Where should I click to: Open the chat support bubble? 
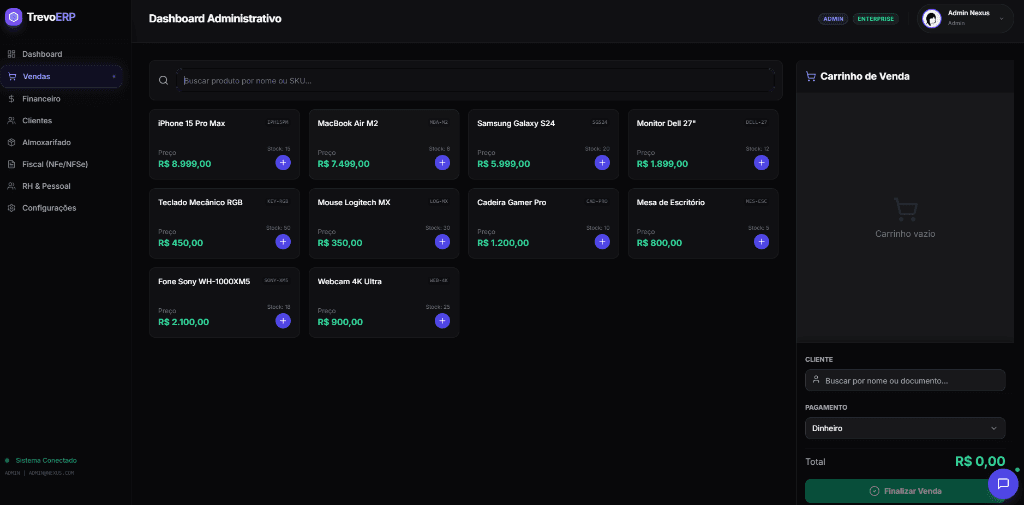click(1002, 484)
